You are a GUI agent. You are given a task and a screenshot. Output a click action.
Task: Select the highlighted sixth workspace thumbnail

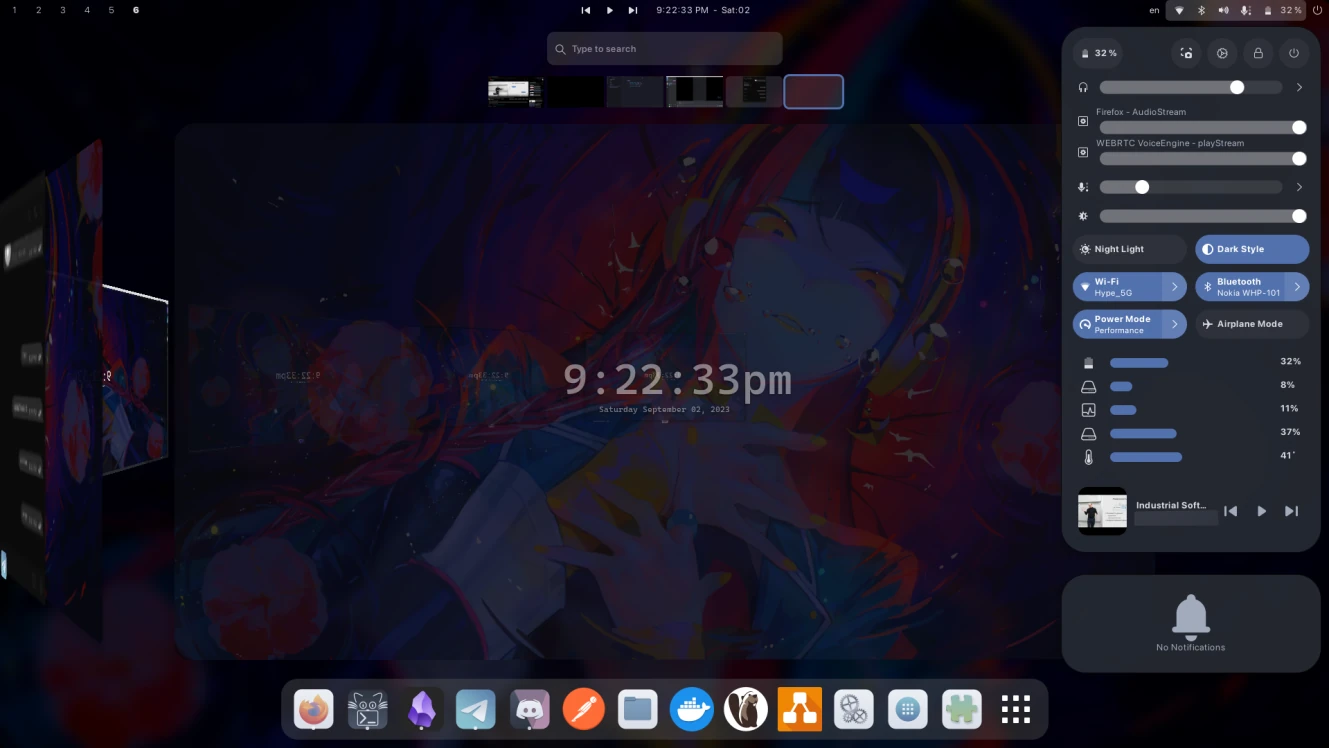[x=813, y=91]
